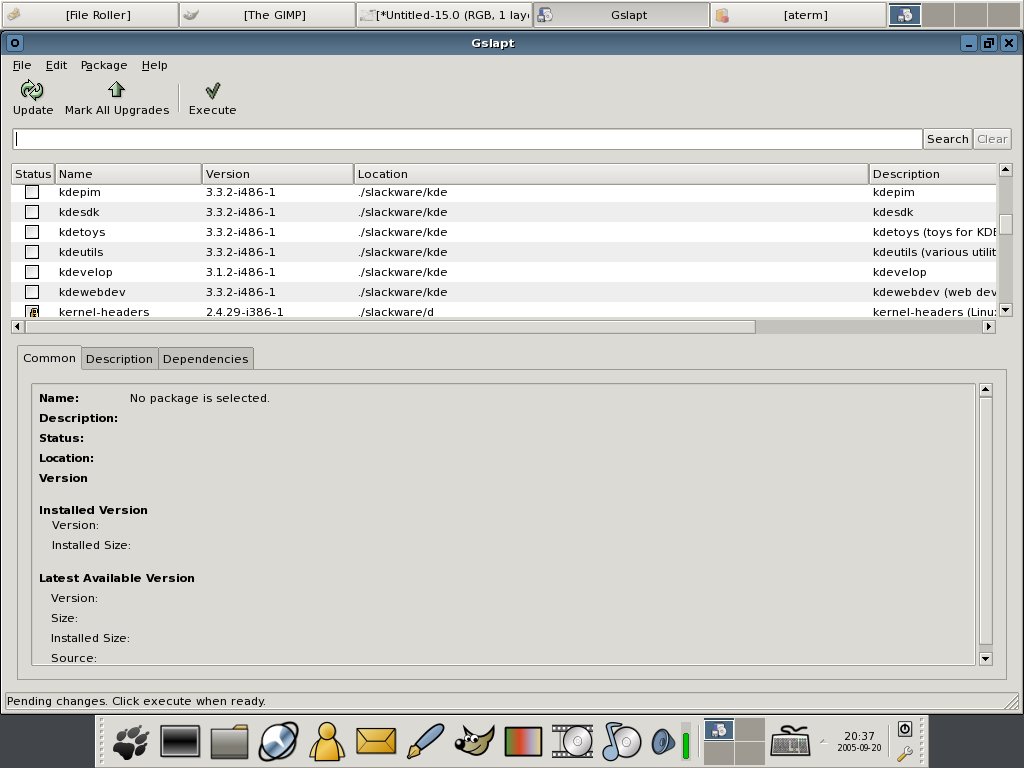Switch to The GIMP taskbar window
This screenshot has height=768, width=1024.
[x=267, y=15]
